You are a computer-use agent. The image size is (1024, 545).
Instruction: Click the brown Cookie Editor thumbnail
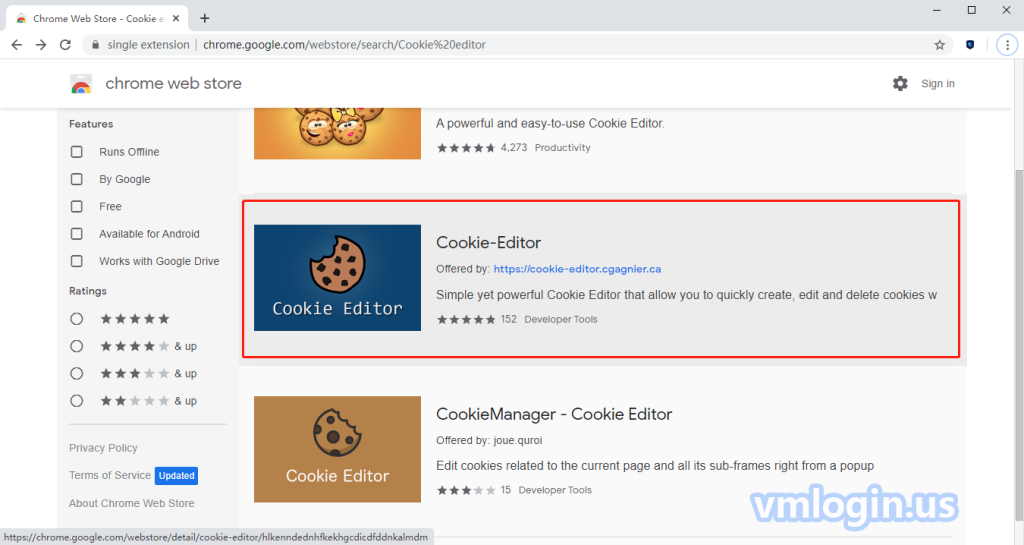[x=338, y=449]
